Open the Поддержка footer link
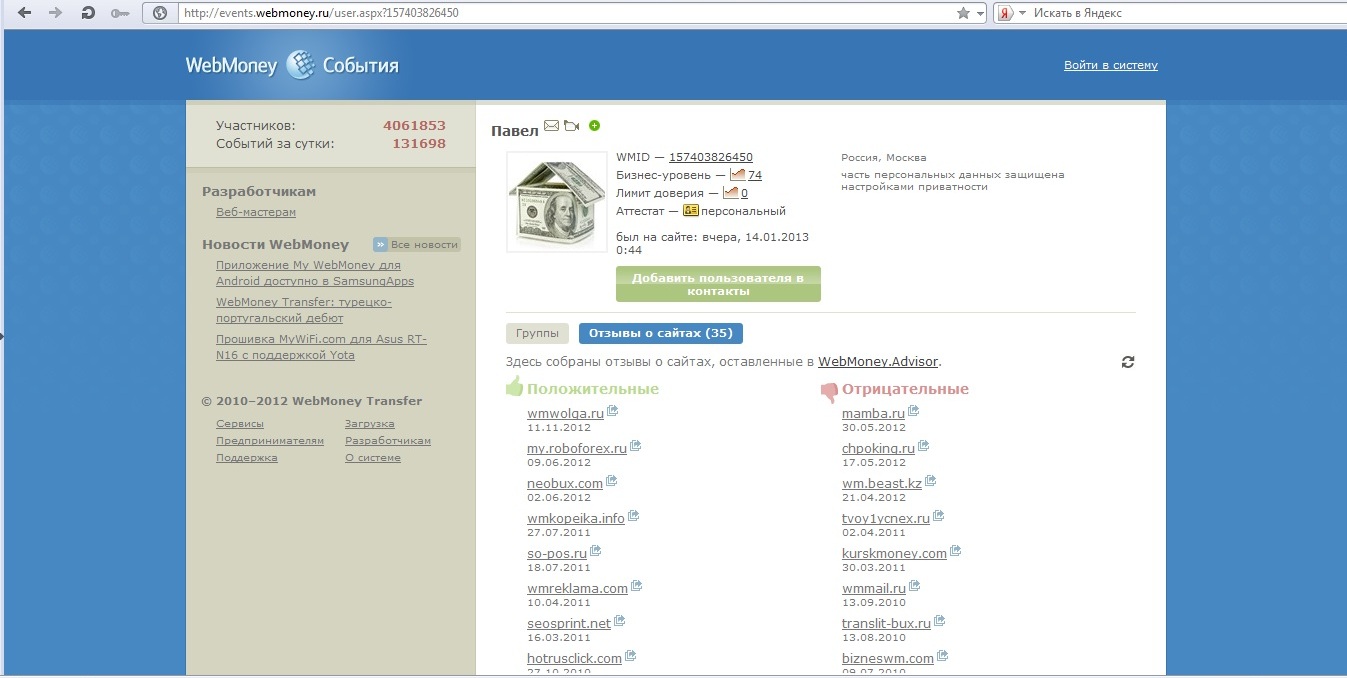1347x678 pixels. click(247, 458)
